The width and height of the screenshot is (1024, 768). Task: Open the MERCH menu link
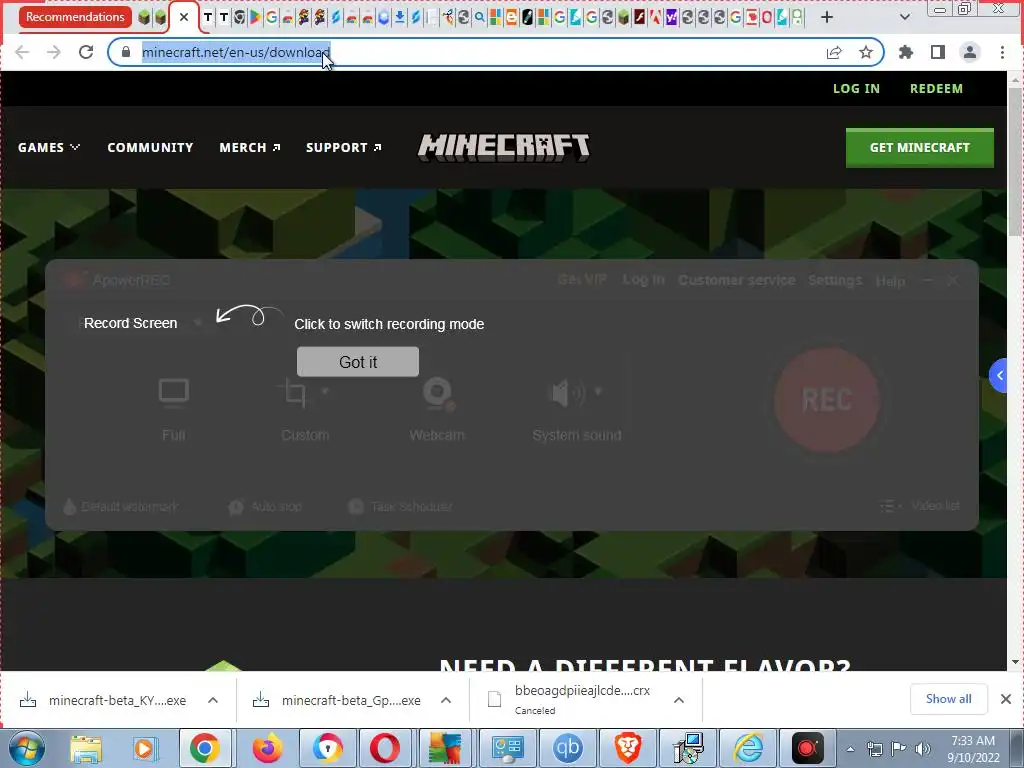click(250, 148)
